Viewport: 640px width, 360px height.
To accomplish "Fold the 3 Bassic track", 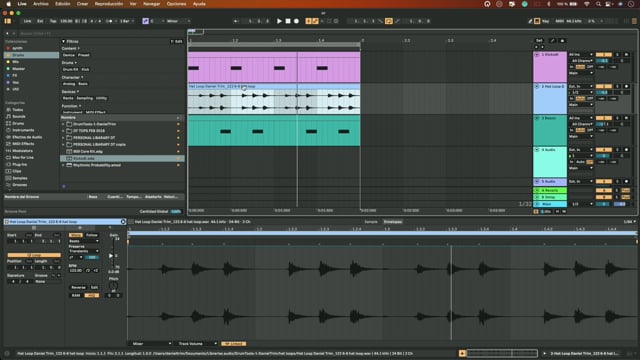I will click(x=537, y=118).
